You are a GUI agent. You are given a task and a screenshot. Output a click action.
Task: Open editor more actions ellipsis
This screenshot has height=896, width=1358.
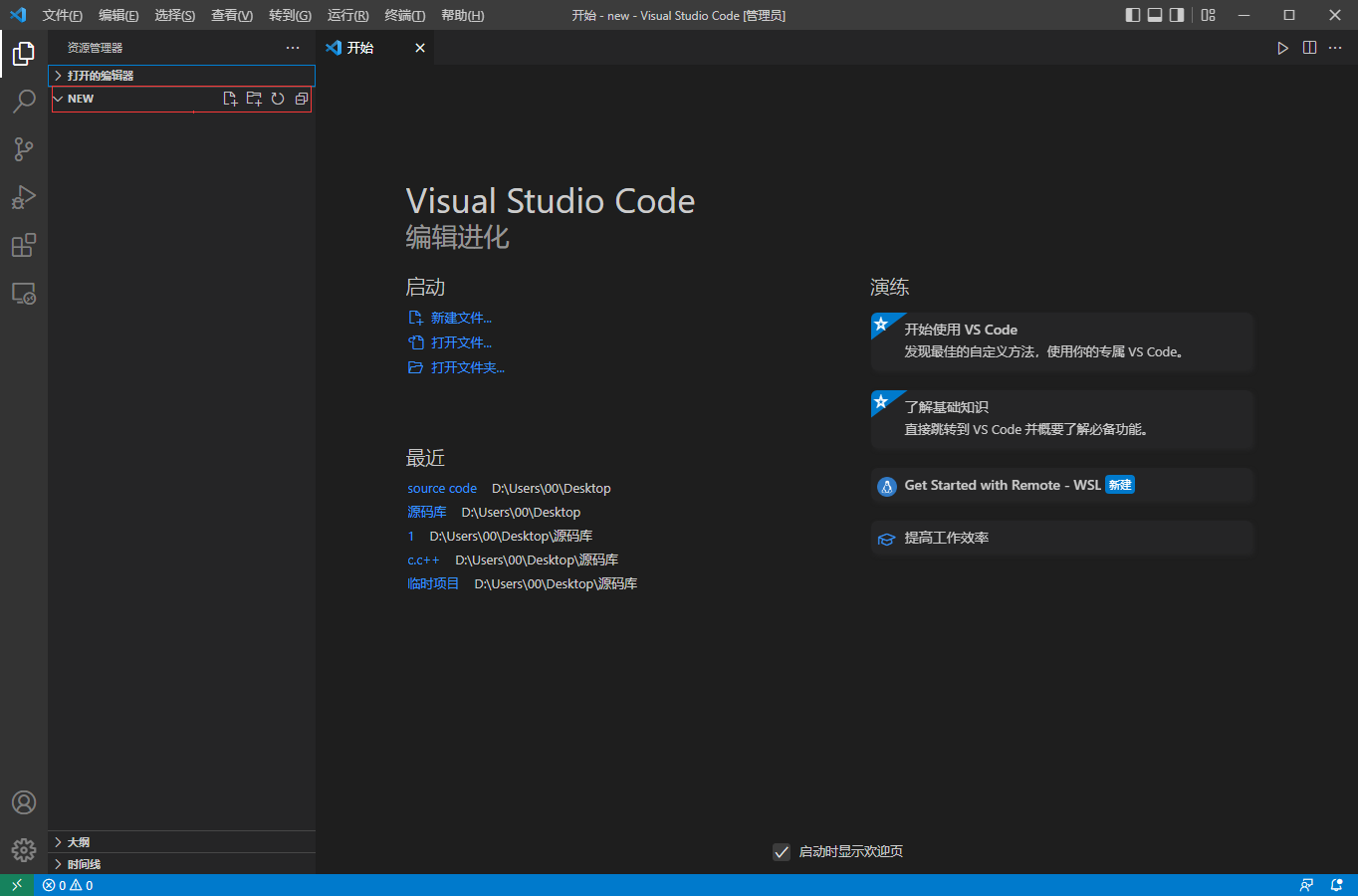click(1335, 48)
